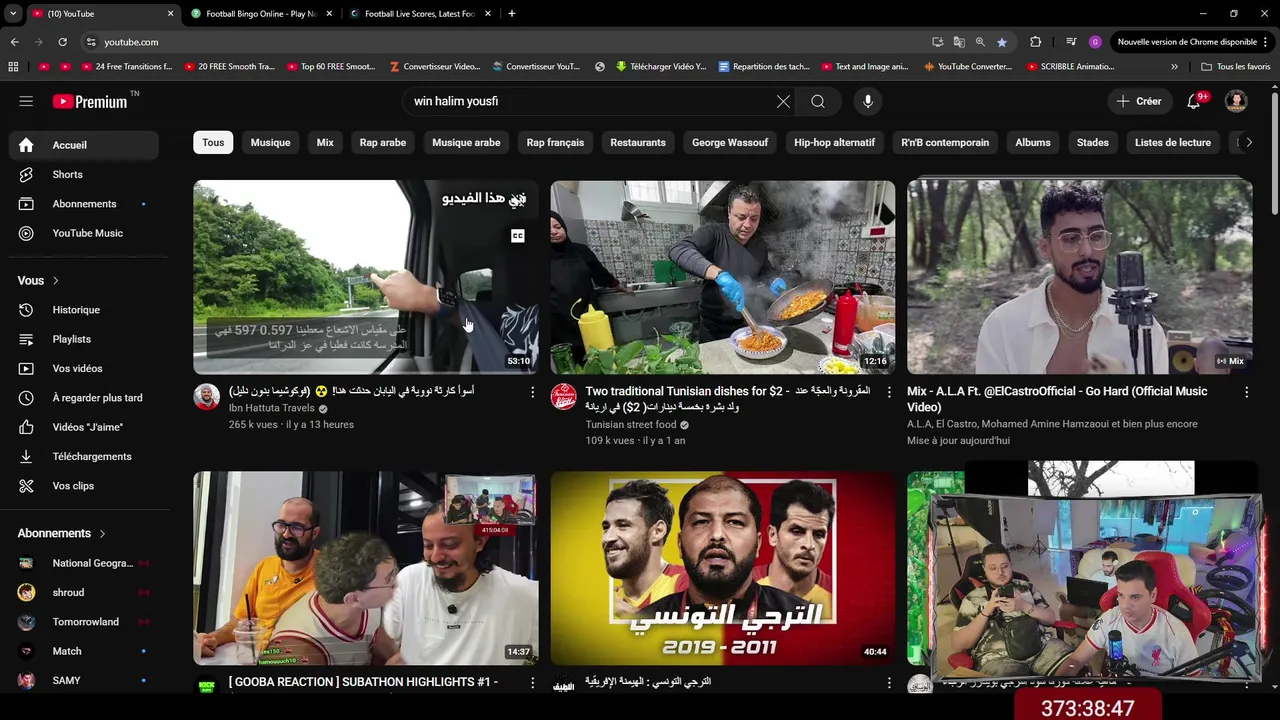Open Vidéos "J'aime" list
The height and width of the screenshot is (720, 1280).
[84, 427]
